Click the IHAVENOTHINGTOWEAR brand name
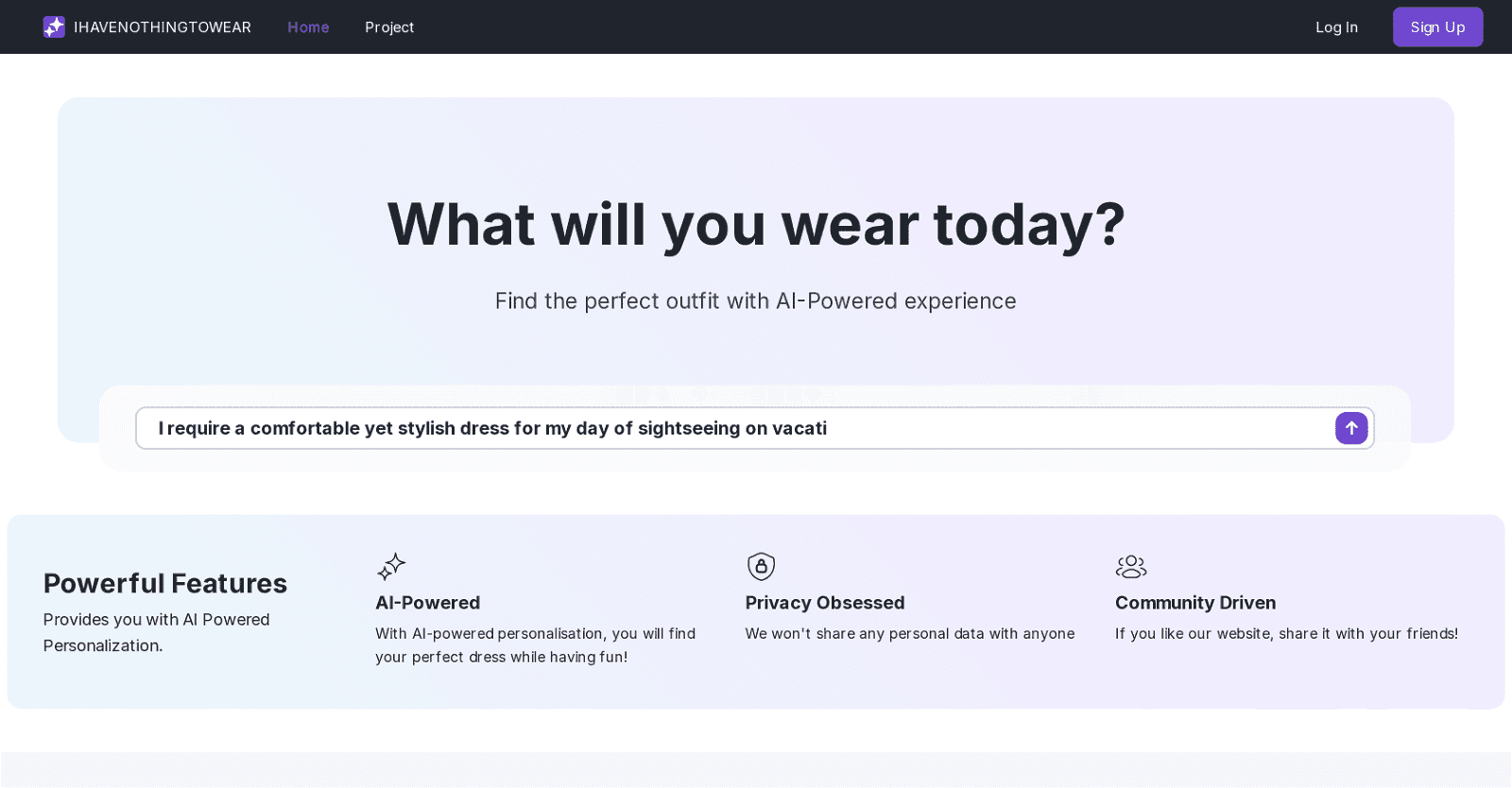 pyautogui.click(x=162, y=27)
